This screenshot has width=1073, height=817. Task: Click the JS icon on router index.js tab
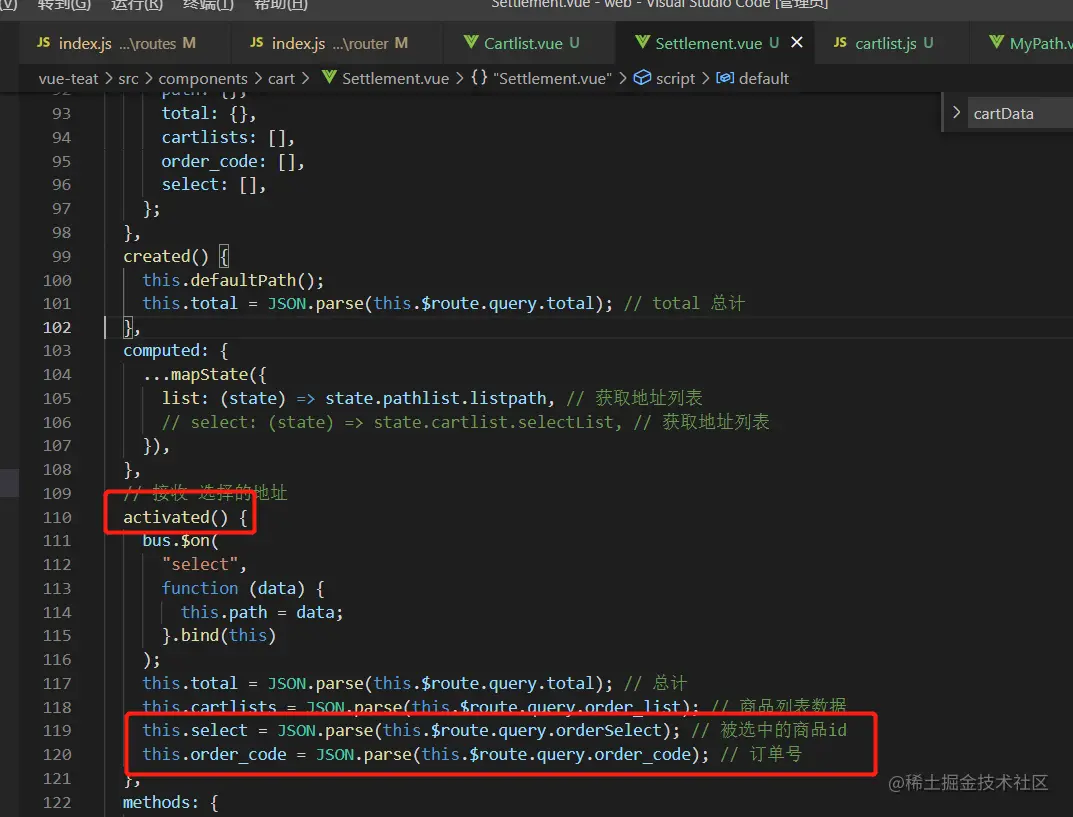click(x=257, y=42)
